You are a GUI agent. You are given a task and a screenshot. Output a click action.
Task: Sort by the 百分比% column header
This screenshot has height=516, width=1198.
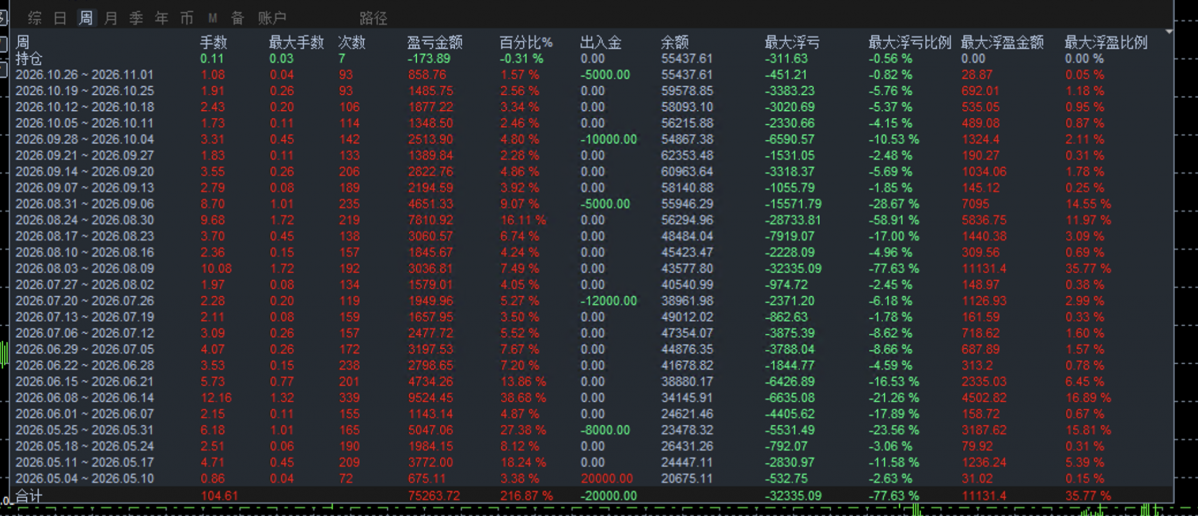526,44
